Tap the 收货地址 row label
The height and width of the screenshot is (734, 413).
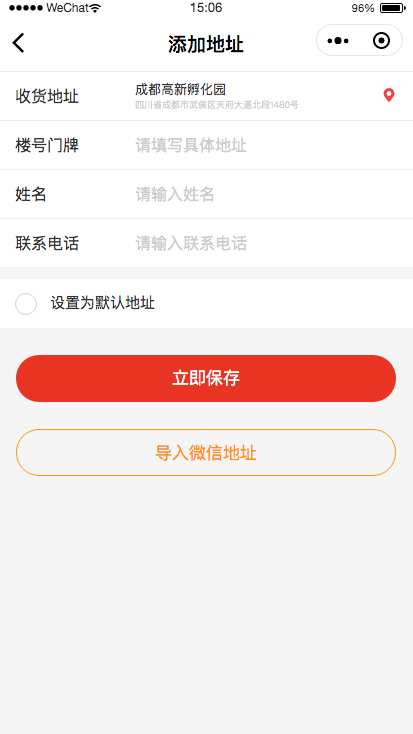point(47,96)
